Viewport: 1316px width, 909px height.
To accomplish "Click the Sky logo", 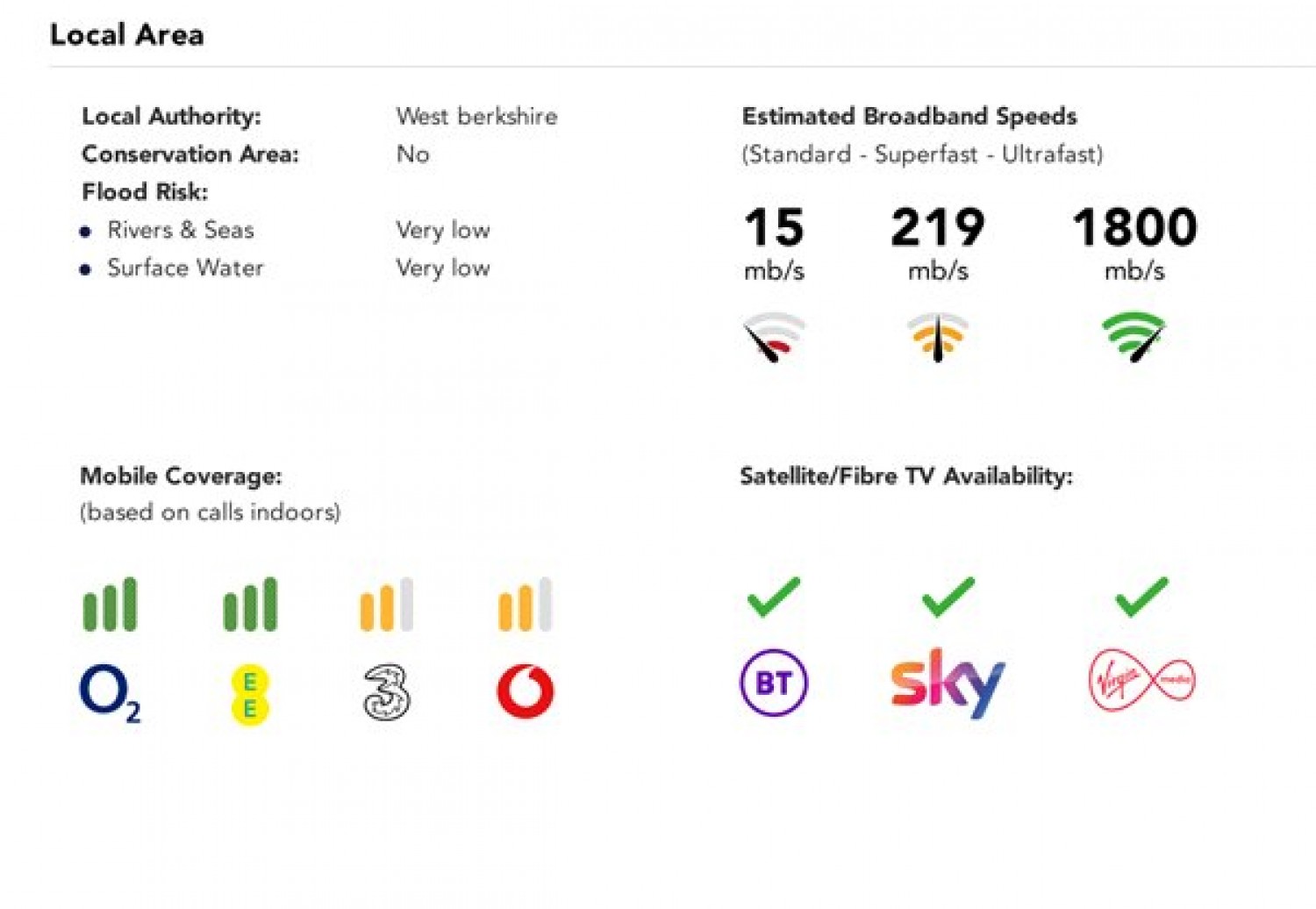I will [948, 683].
